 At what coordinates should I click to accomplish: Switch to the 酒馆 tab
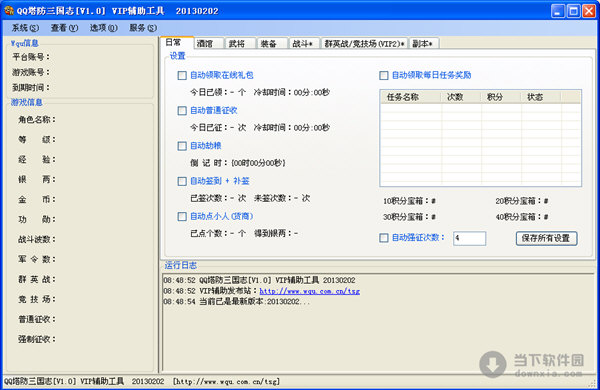pyautogui.click(x=209, y=44)
